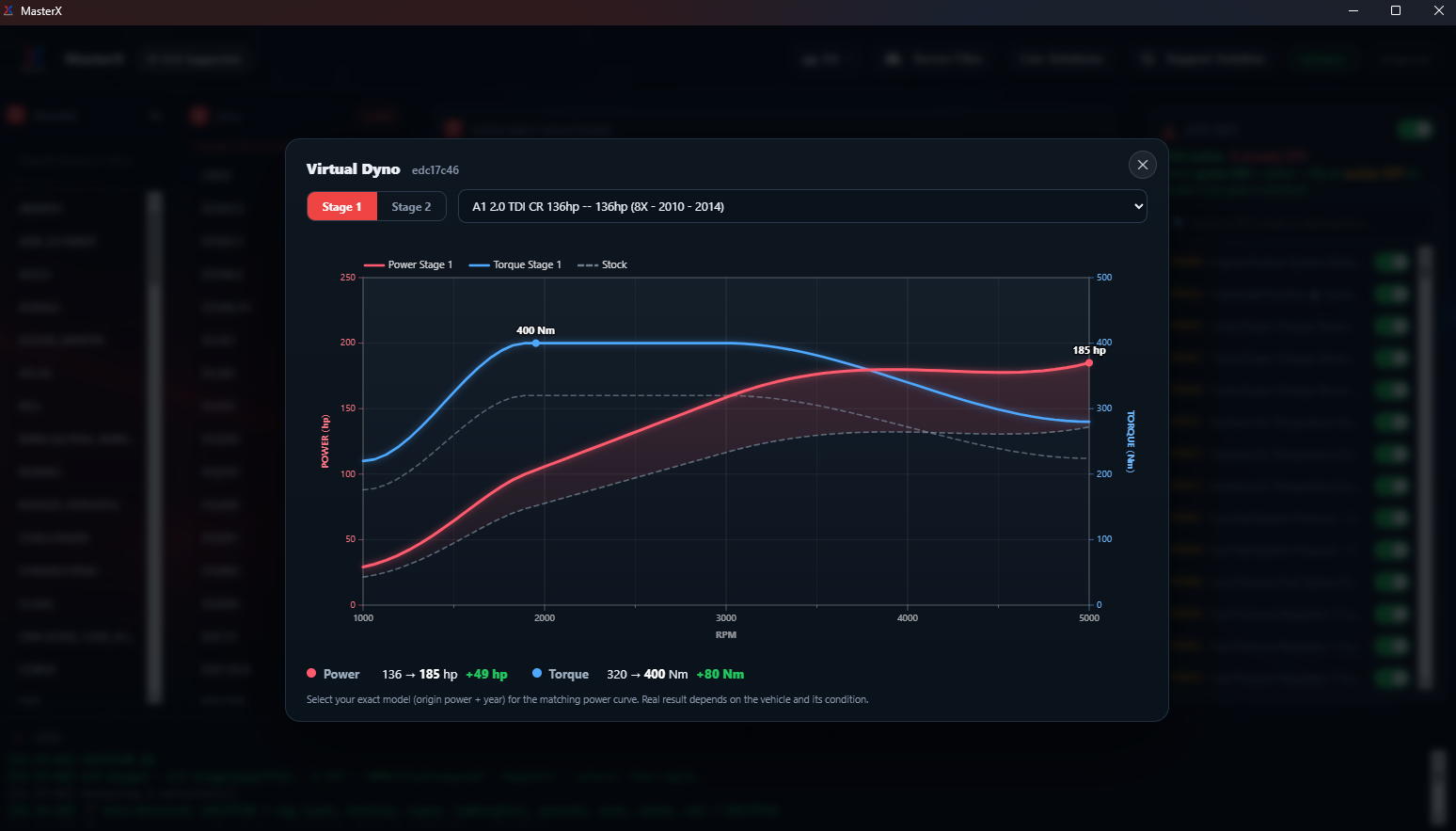Minimize the MasterX window
The width and height of the screenshot is (1456, 831).
[1353, 11]
